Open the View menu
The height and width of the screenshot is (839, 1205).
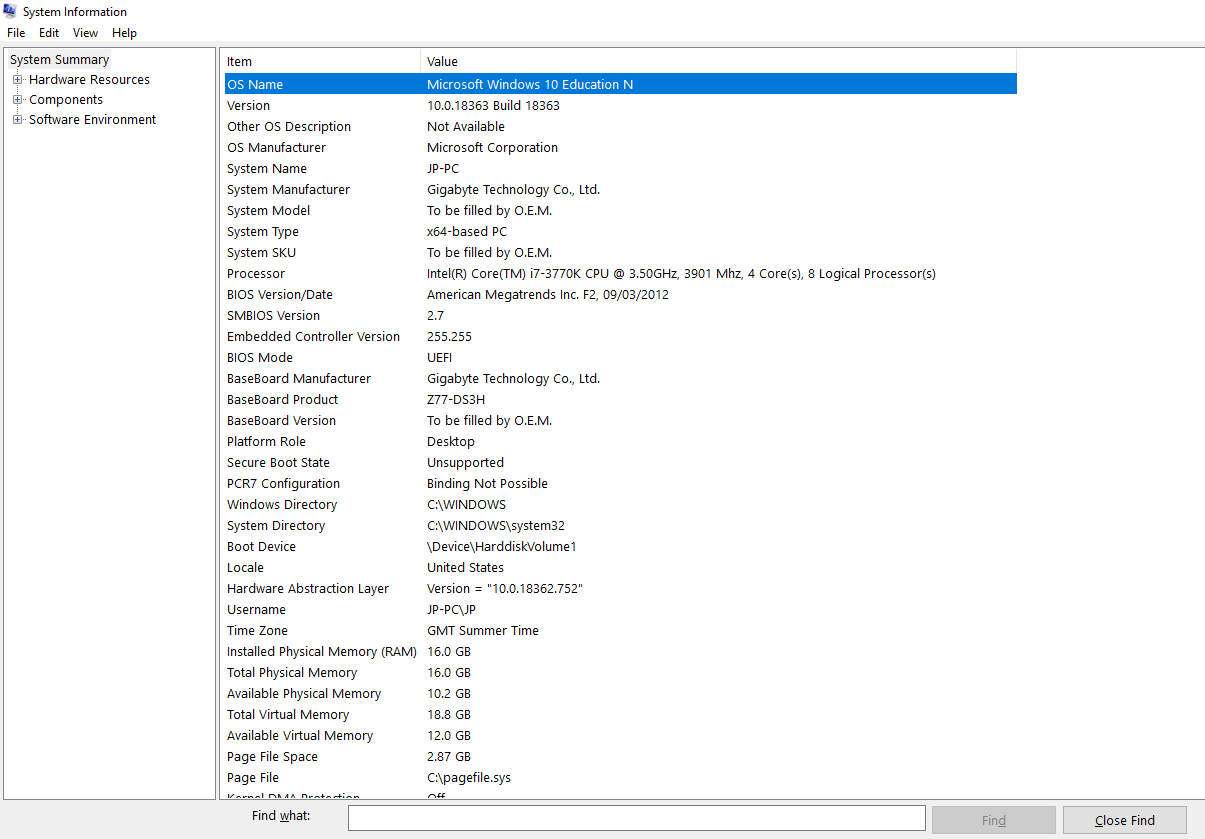pyautogui.click(x=86, y=33)
